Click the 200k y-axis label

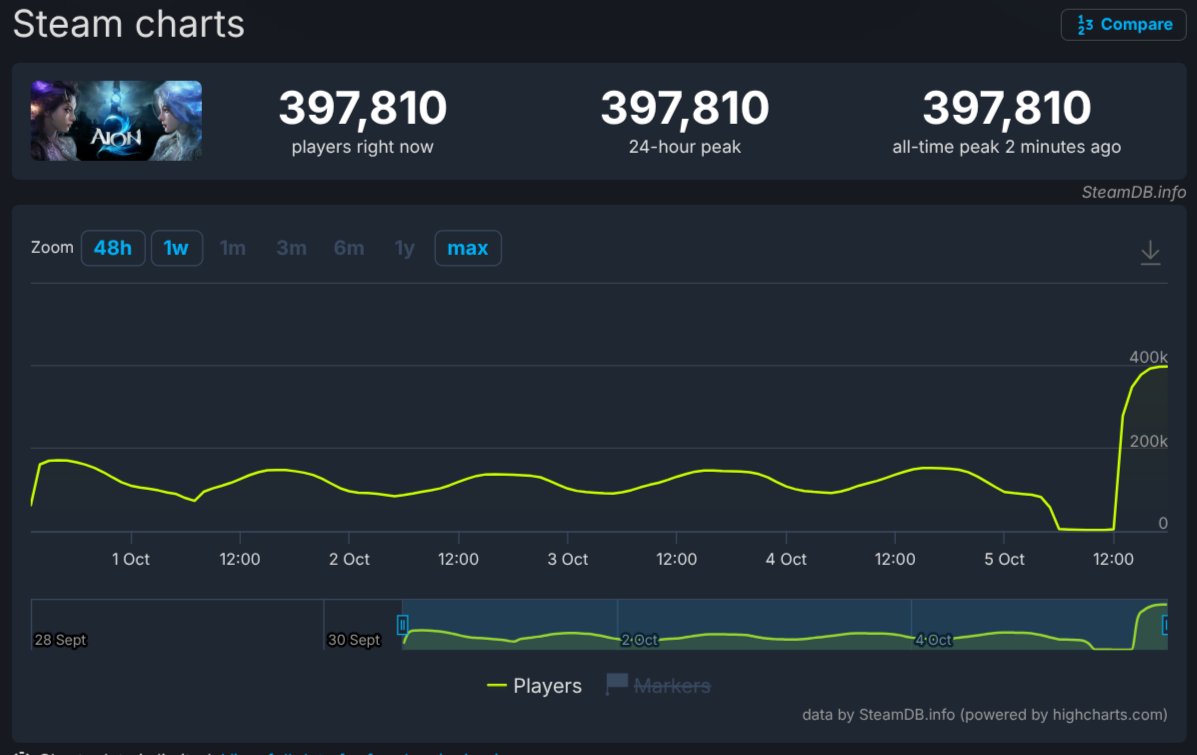point(1148,440)
